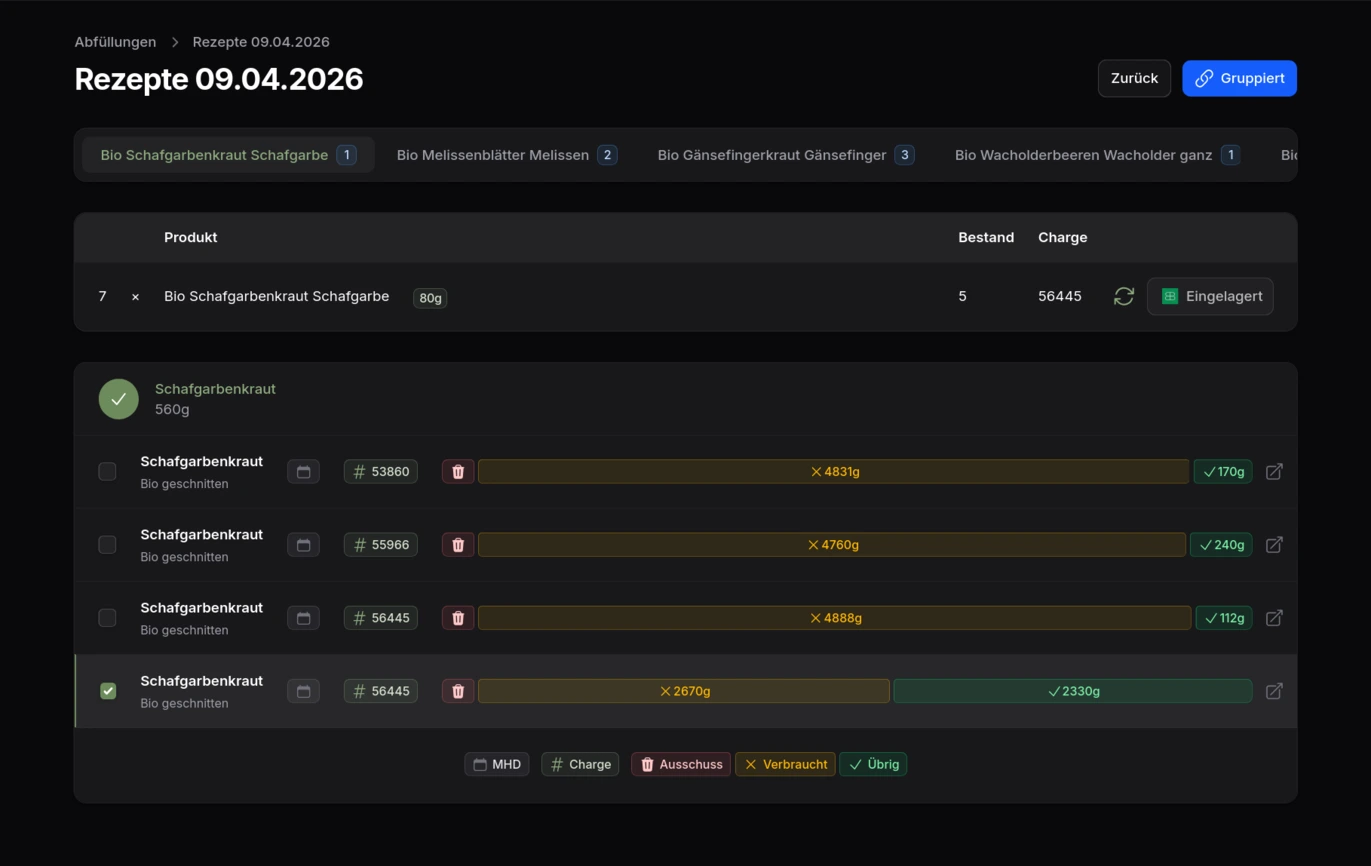Select the Bio Wacholderbeeren Wacholder ganz tab
The height and width of the screenshot is (866, 1371).
(1096, 155)
